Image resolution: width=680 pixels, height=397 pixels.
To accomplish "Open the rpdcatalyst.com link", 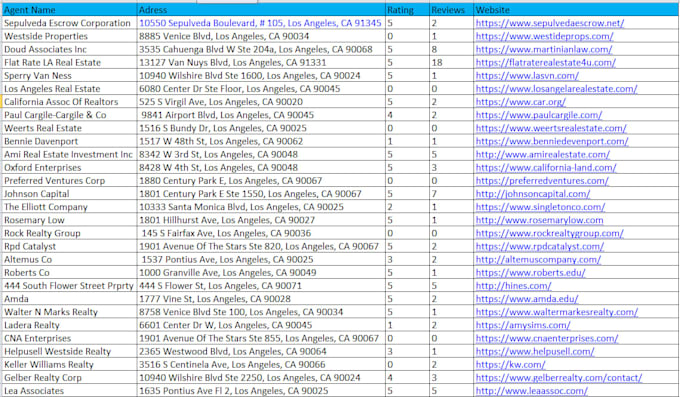I will [x=539, y=246].
